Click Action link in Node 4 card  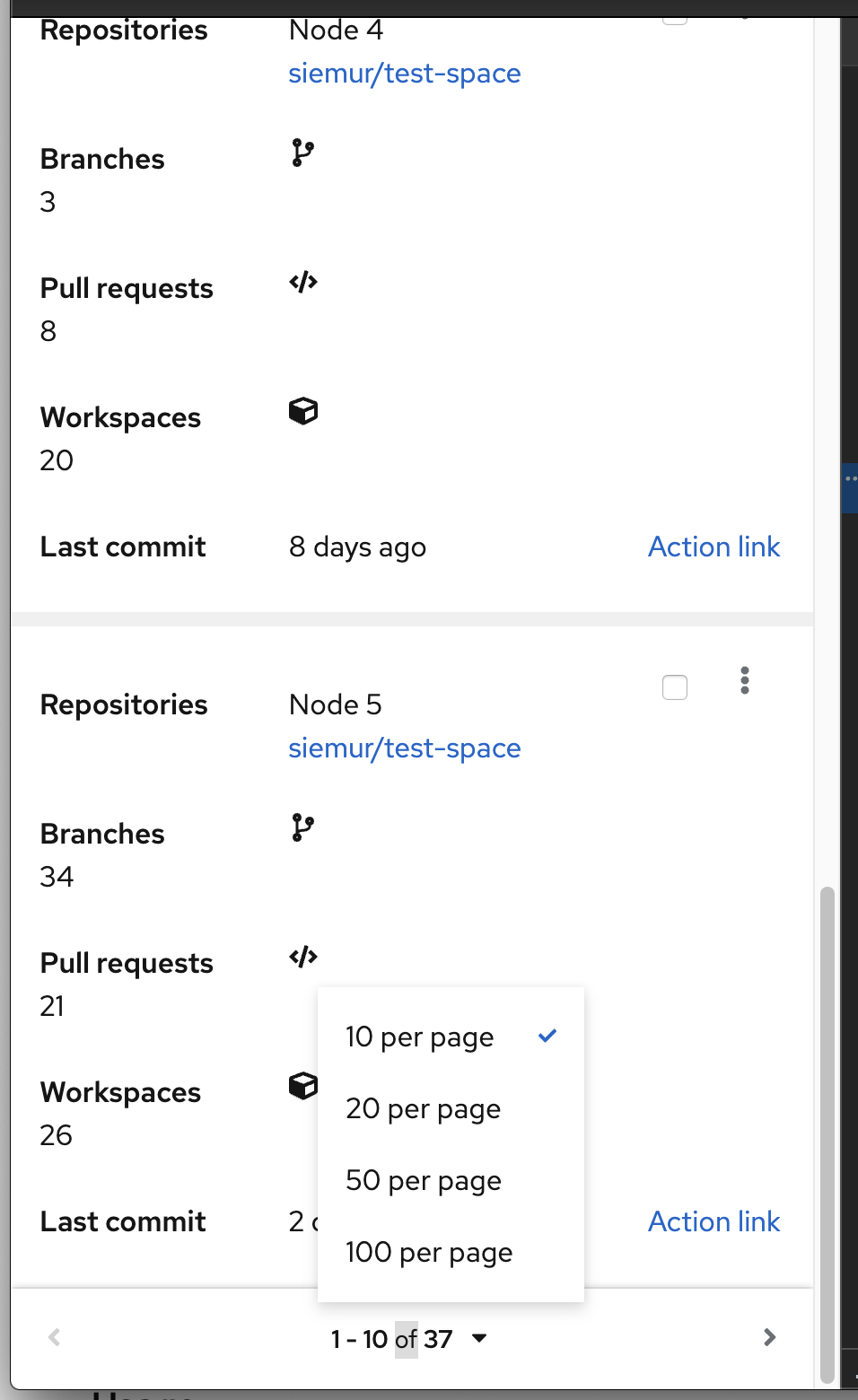714,547
